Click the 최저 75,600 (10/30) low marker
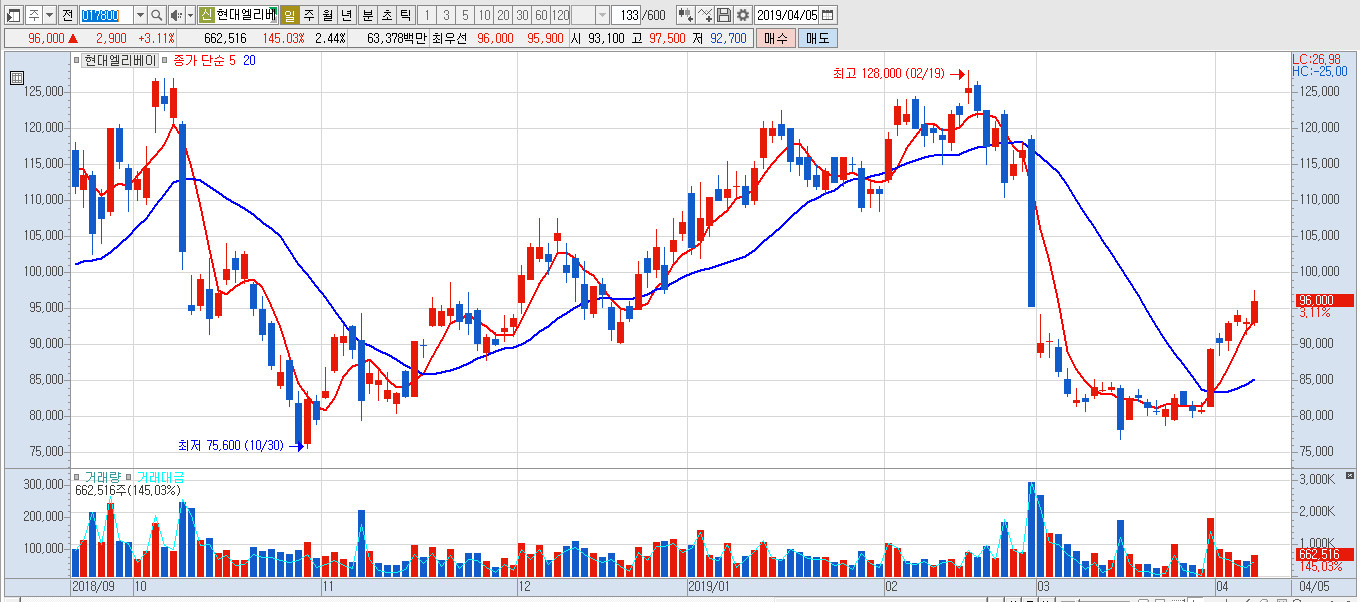 tap(231, 445)
